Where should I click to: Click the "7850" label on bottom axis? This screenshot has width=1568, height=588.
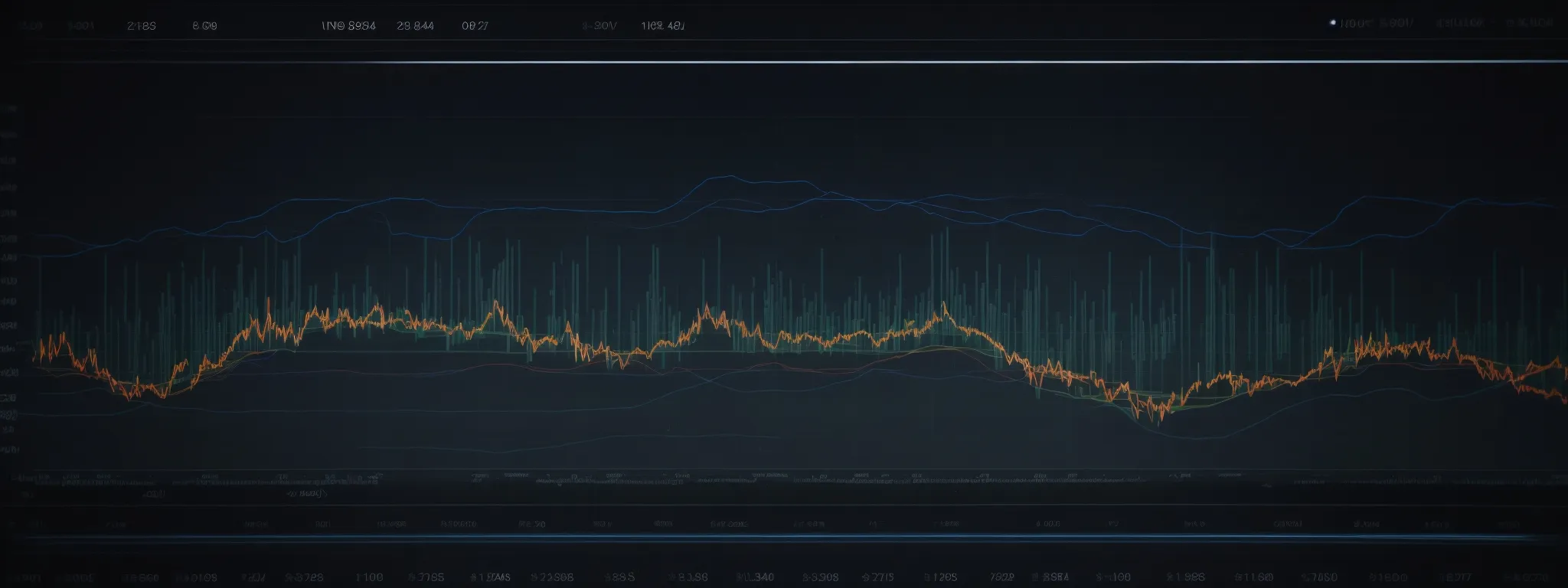coord(1321,577)
